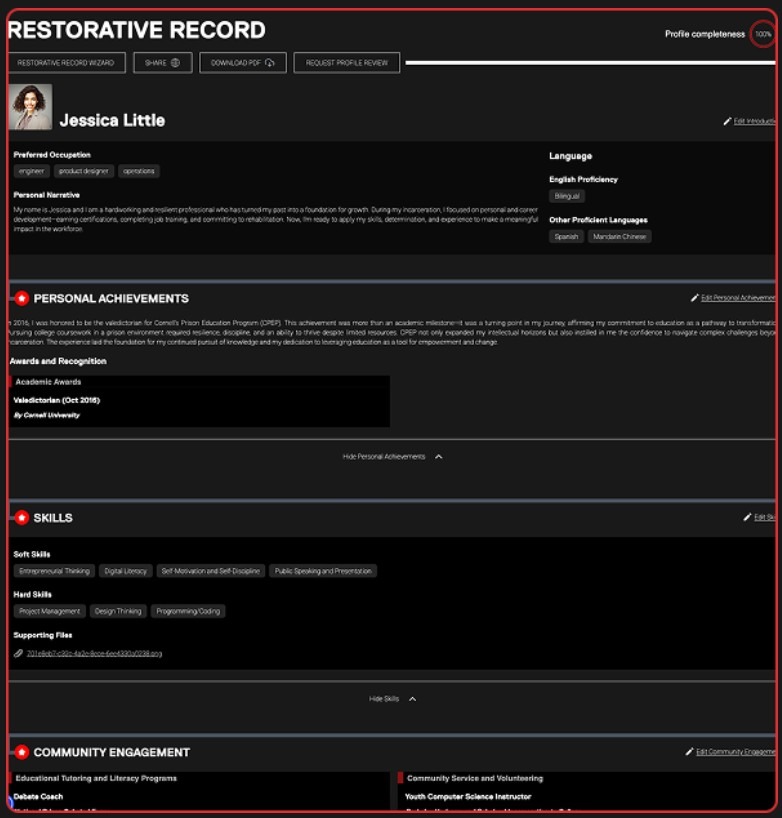This screenshot has width=782, height=818.
Task: Click the Personal Achievements star icon
Action: [x=21, y=298]
